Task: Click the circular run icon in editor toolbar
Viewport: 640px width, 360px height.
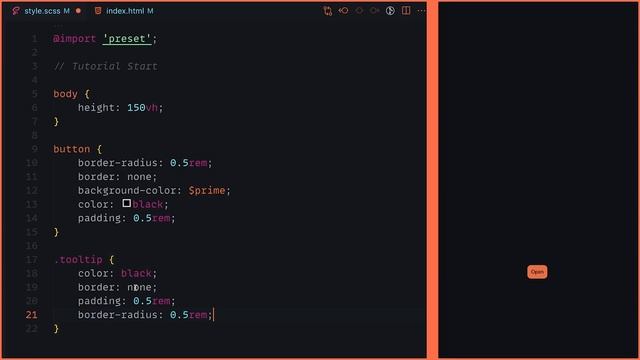Action: (390, 11)
